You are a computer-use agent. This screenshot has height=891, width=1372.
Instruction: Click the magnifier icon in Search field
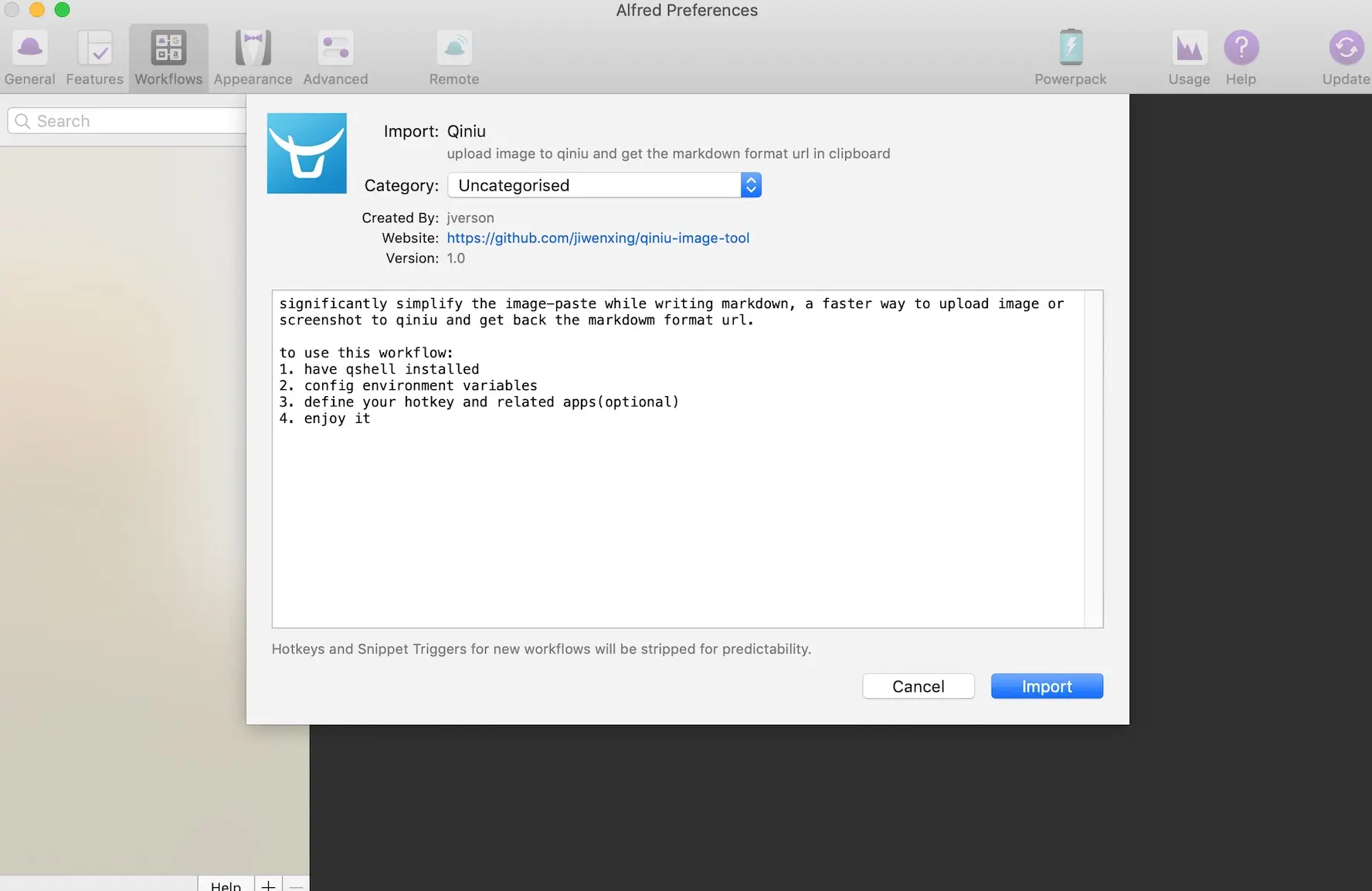[x=22, y=121]
